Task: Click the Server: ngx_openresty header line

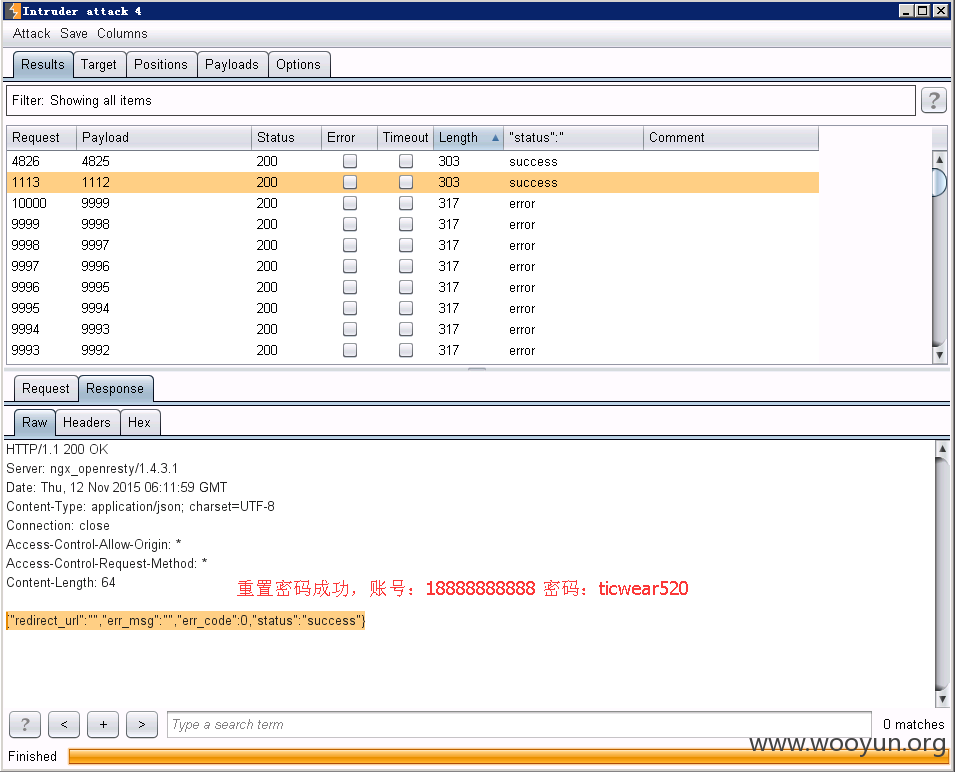Action: click(92, 469)
